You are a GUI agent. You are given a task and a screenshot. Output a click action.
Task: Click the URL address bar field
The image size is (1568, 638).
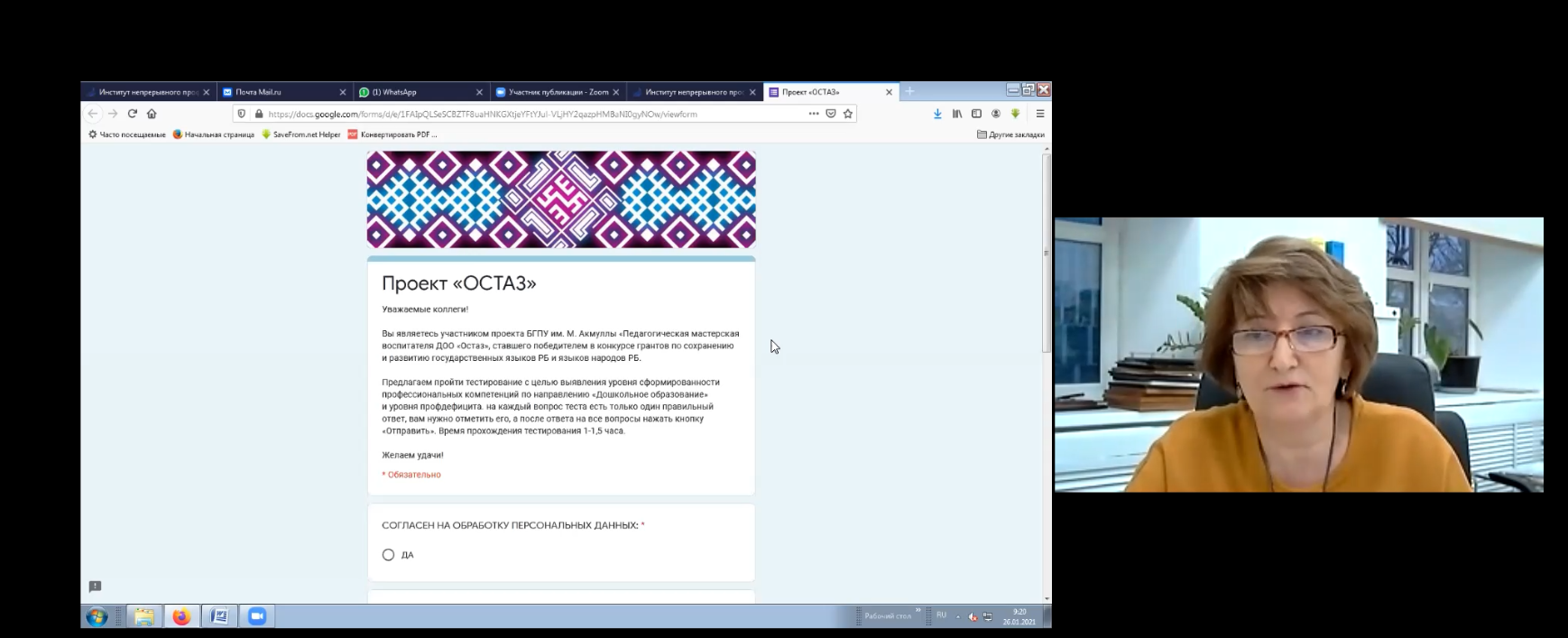[x=523, y=114]
